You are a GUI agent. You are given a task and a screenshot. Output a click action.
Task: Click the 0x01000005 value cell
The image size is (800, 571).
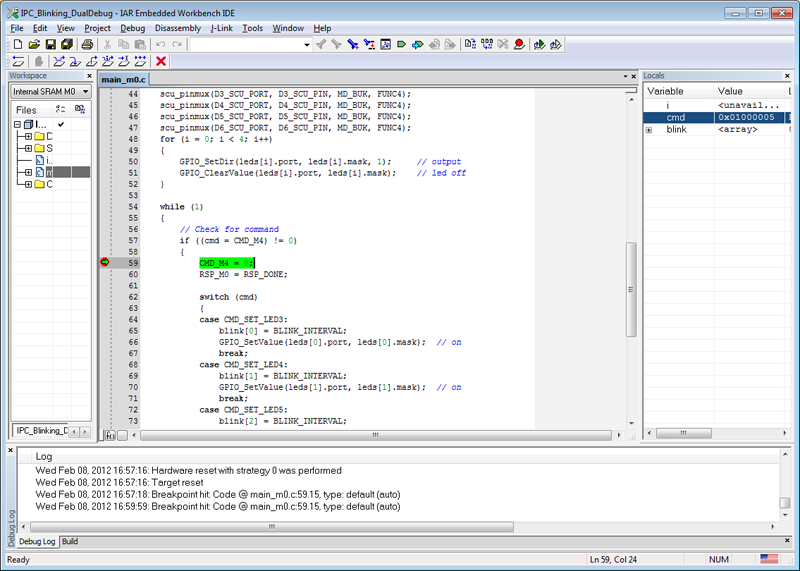[x=746, y=117]
